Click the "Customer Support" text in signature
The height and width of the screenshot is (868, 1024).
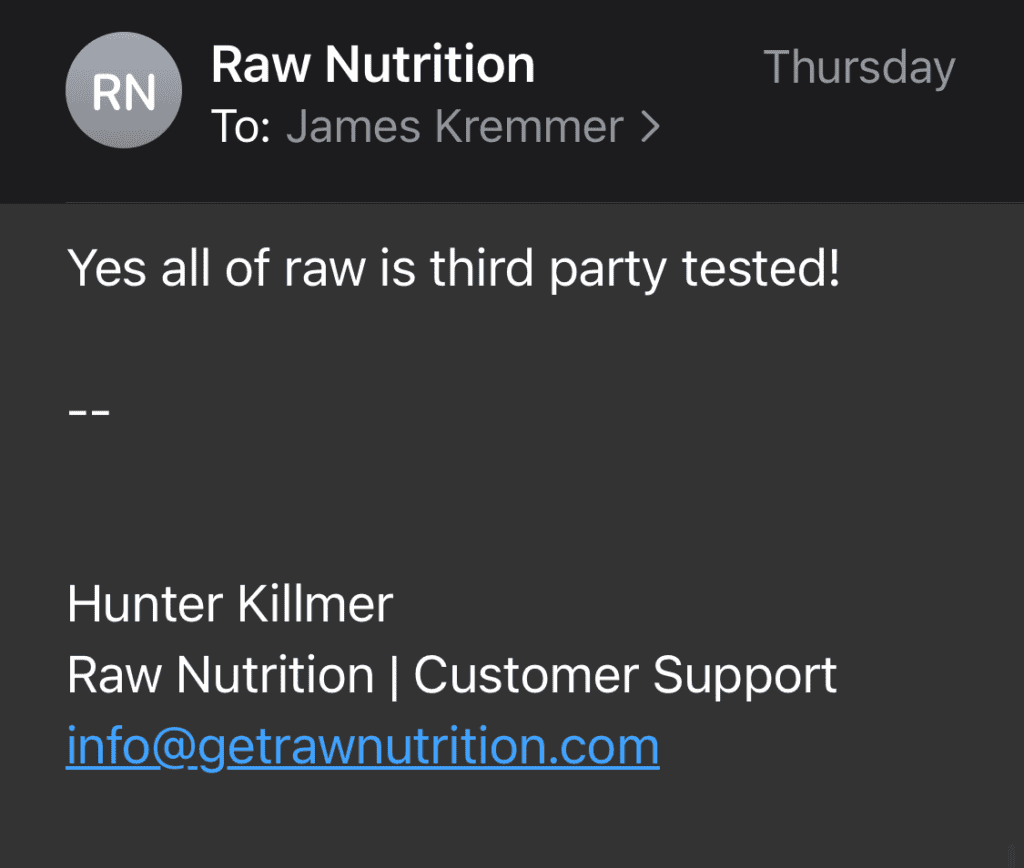(625, 676)
